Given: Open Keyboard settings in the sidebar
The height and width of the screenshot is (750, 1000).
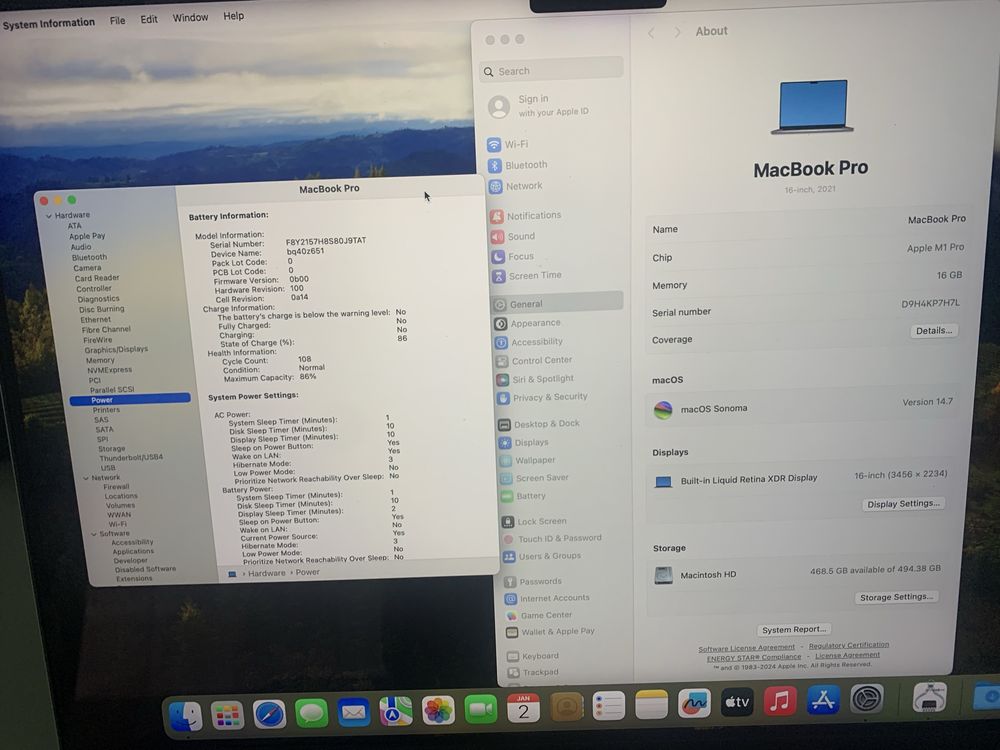Looking at the screenshot, I should pos(533,656).
